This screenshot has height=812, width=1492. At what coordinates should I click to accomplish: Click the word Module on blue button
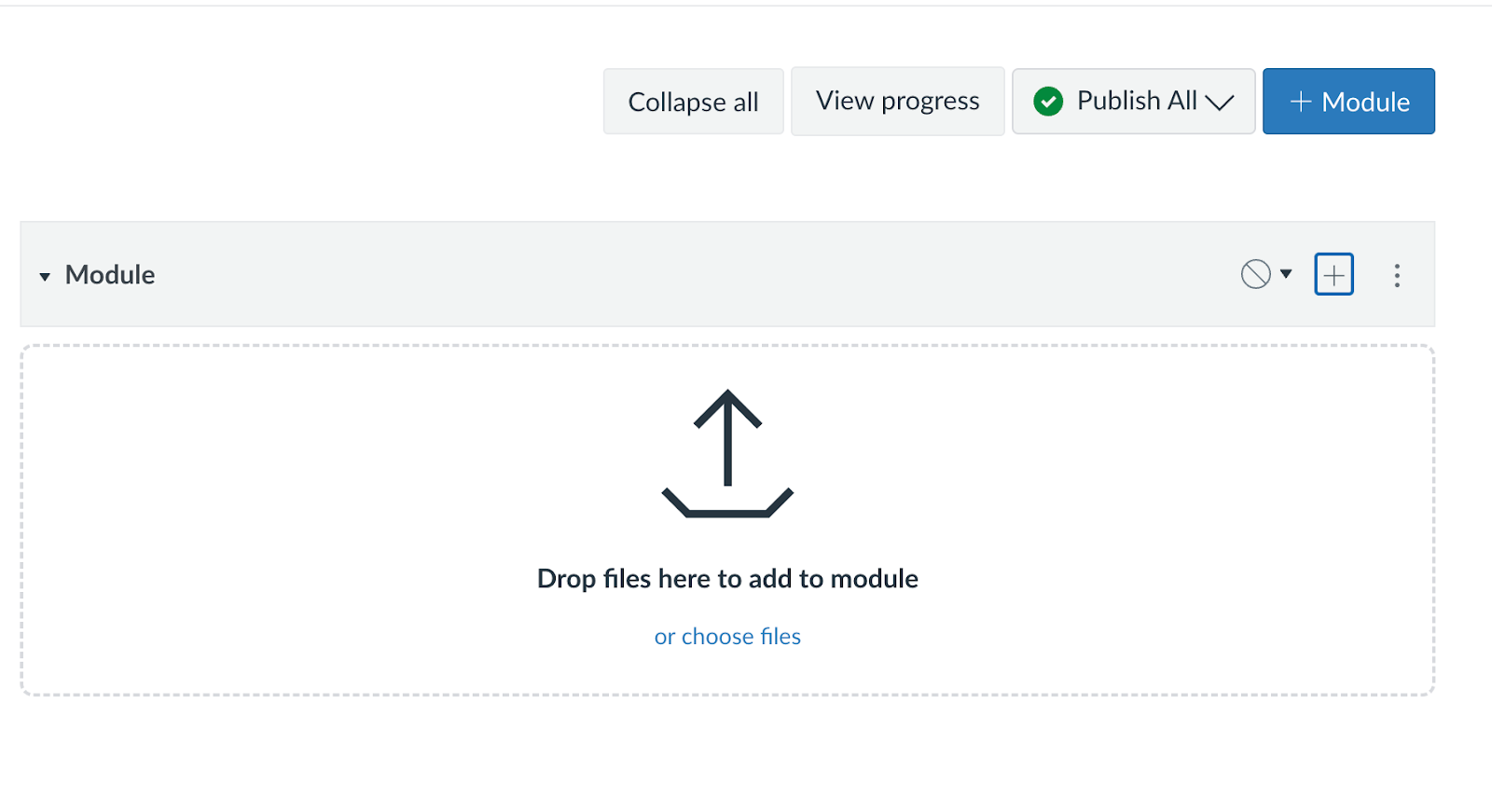point(1365,102)
